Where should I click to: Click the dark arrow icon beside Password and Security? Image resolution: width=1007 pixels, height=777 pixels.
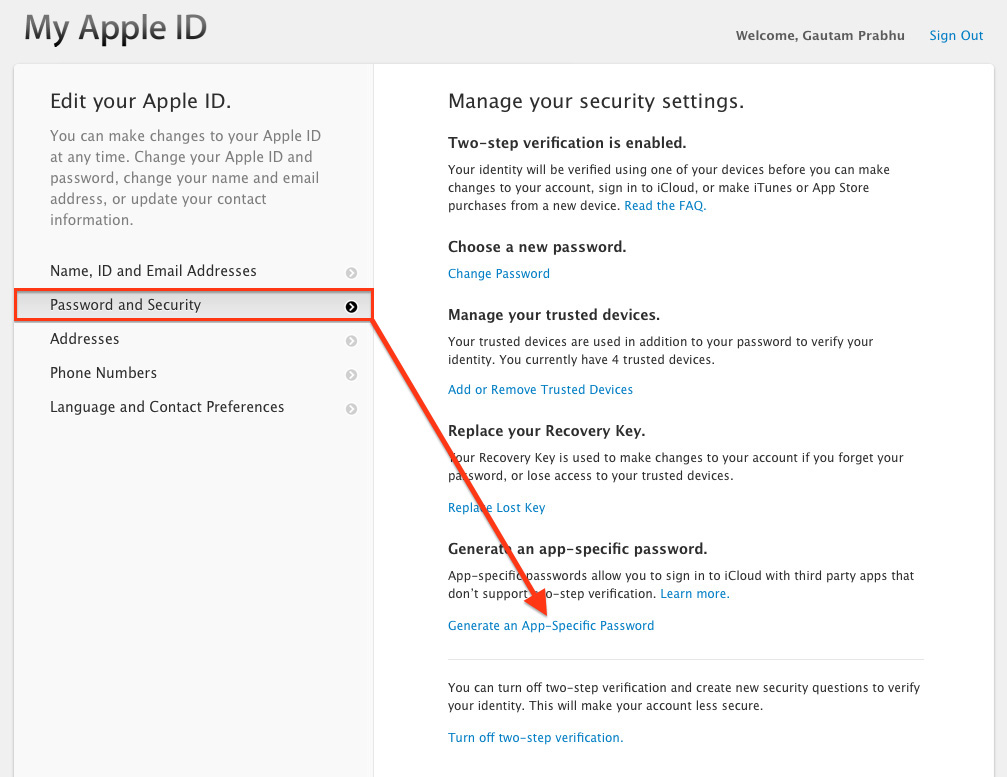pos(351,307)
